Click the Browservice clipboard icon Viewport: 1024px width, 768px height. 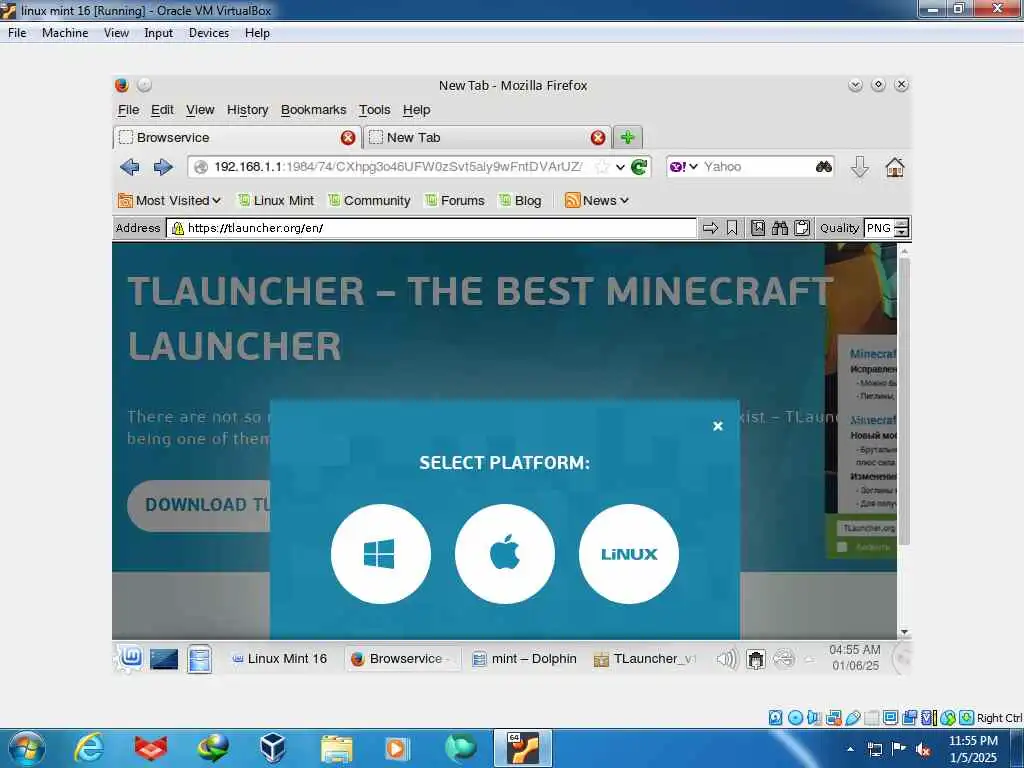(802, 228)
